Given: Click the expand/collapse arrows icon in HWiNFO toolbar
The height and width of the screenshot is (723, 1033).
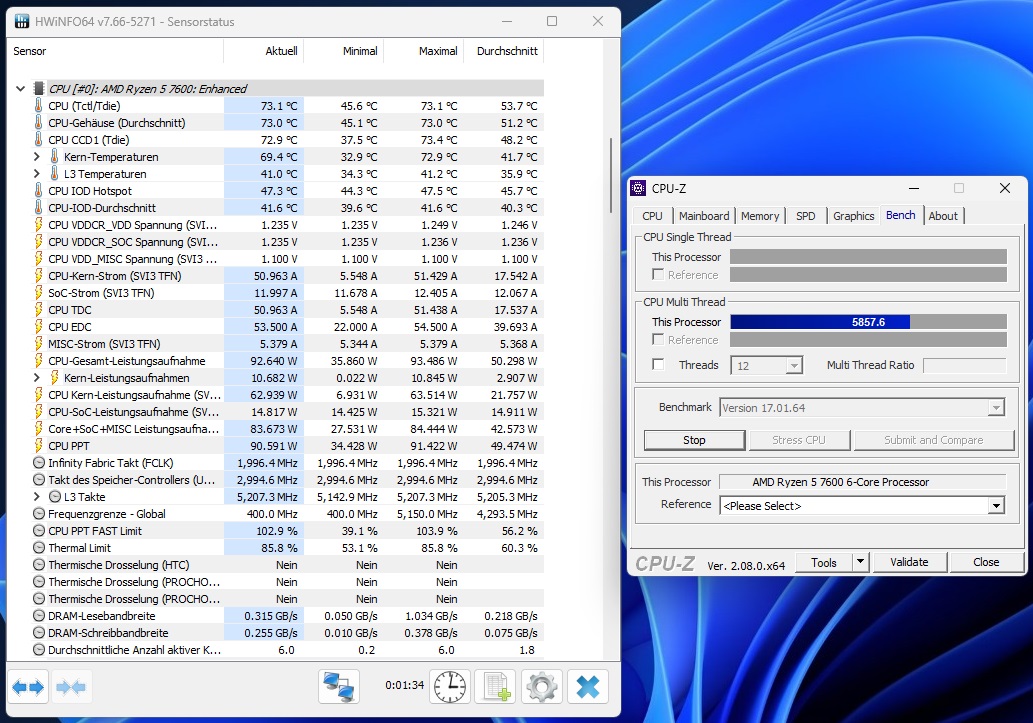Looking at the screenshot, I should pyautogui.click(x=28, y=687).
